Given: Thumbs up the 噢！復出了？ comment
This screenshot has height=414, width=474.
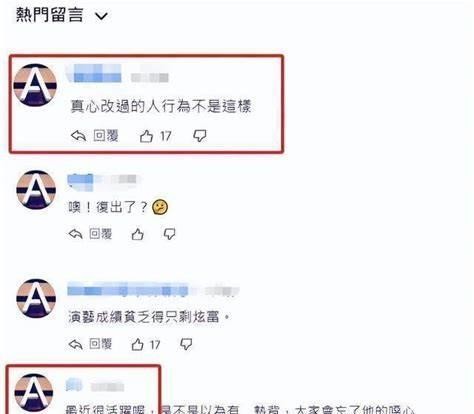Looking at the screenshot, I should pyautogui.click(x=137, y=234).
